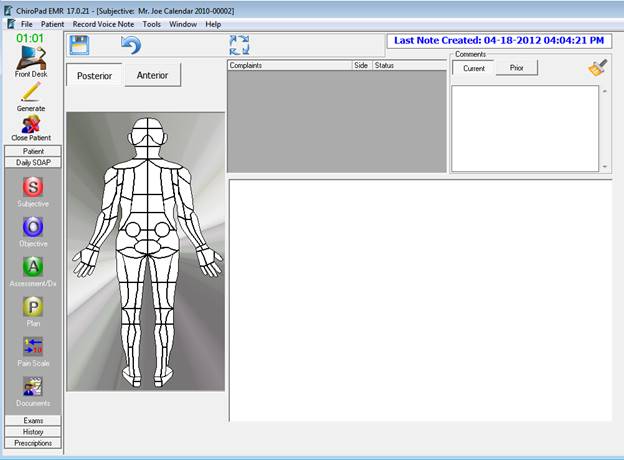The height and width of the screenshot is (460, 624).
Task: Expand the Exams sidebar section
Action: [x=33, y=421]
